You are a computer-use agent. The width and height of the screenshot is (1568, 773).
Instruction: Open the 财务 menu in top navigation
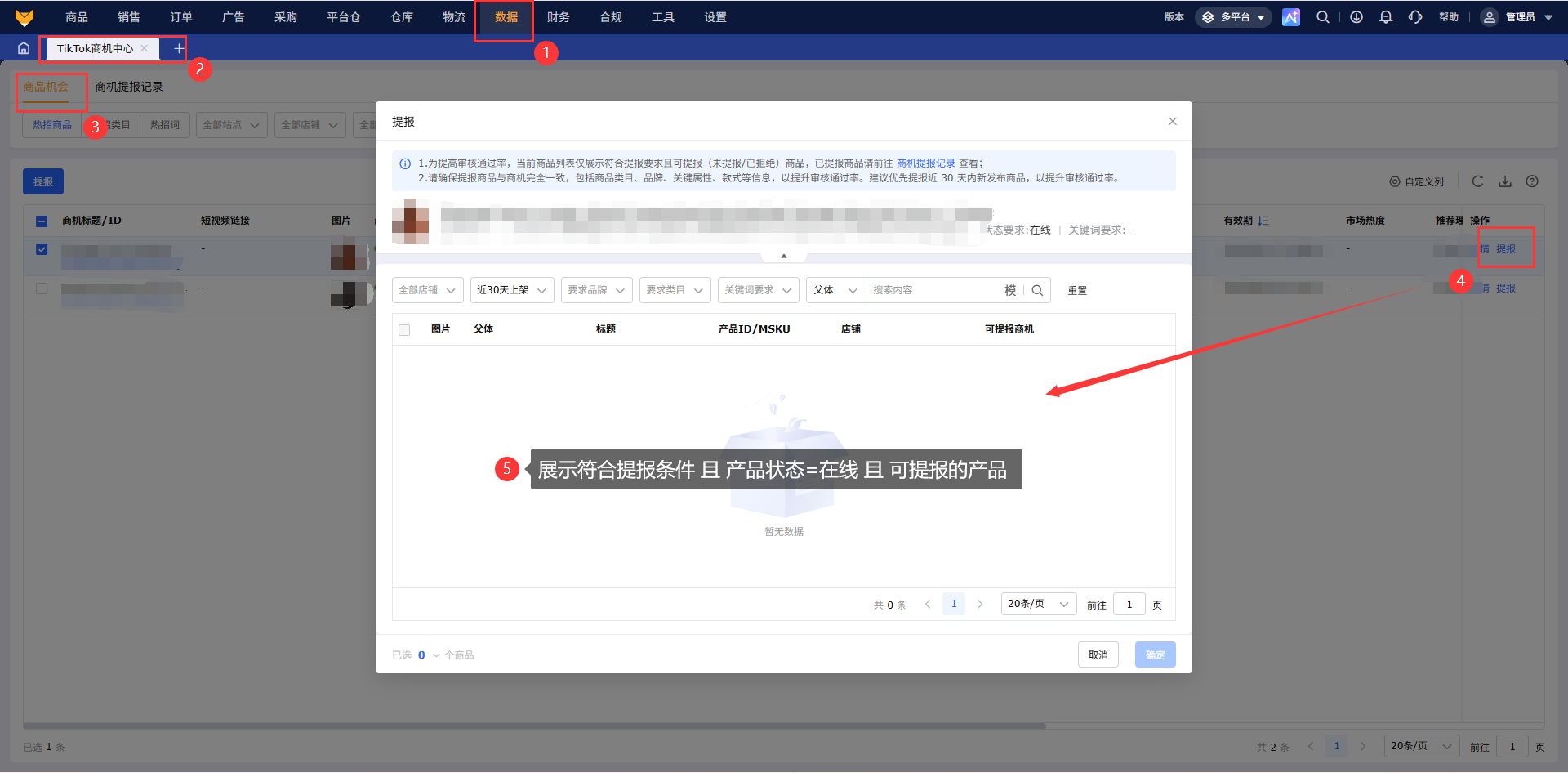pyautogui.click(x=559, y=17)
